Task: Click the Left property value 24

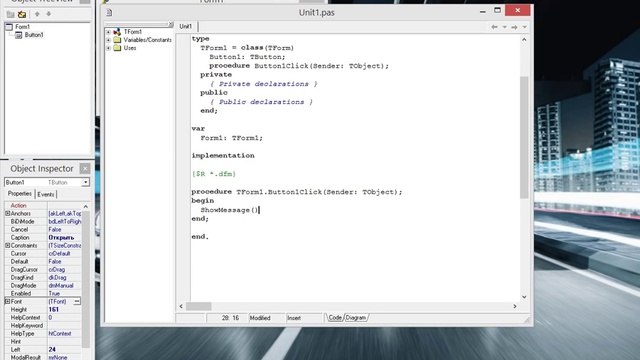Action: pos(52,349)
